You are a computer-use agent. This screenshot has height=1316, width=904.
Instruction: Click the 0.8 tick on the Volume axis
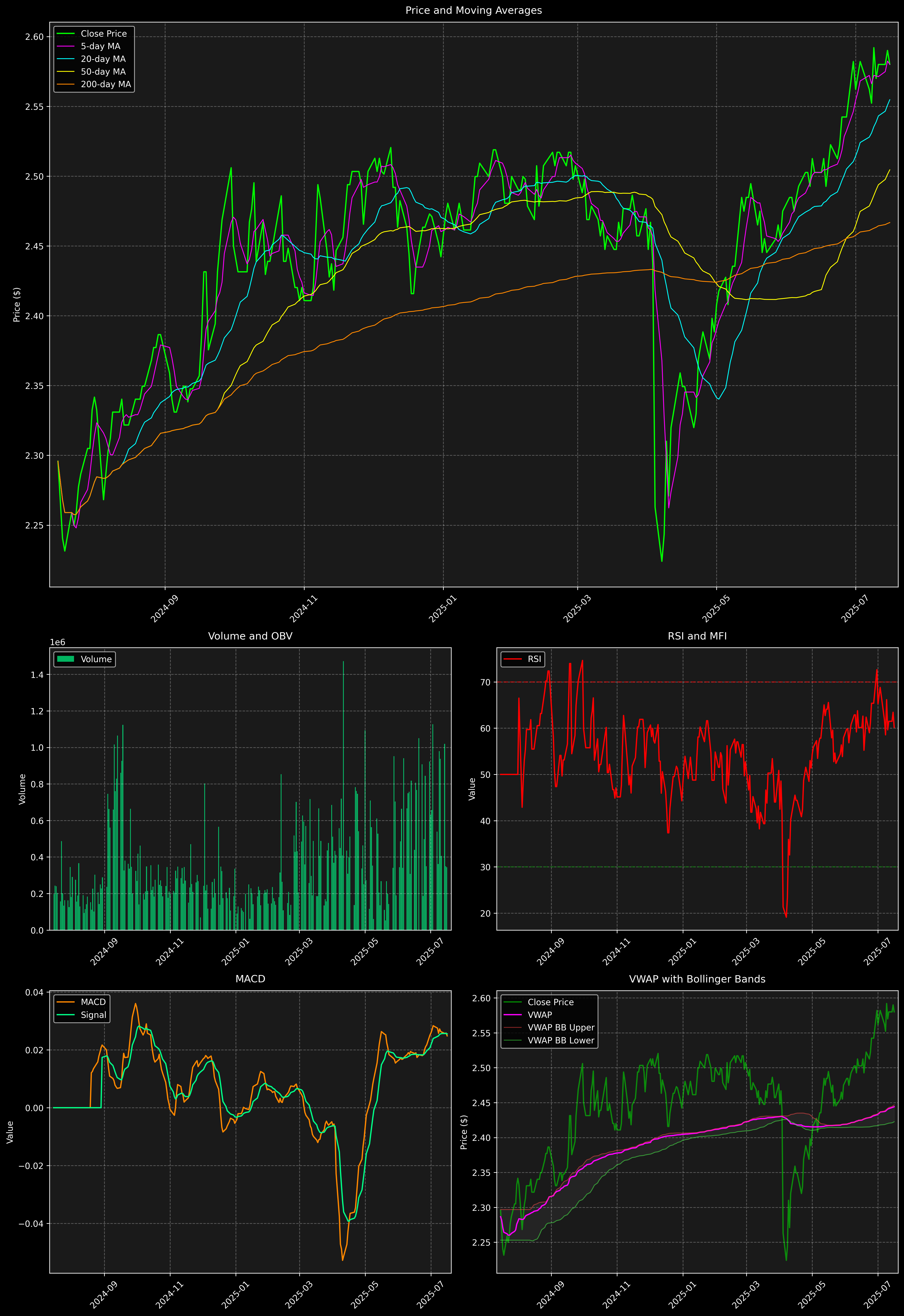tap(37, 784)
